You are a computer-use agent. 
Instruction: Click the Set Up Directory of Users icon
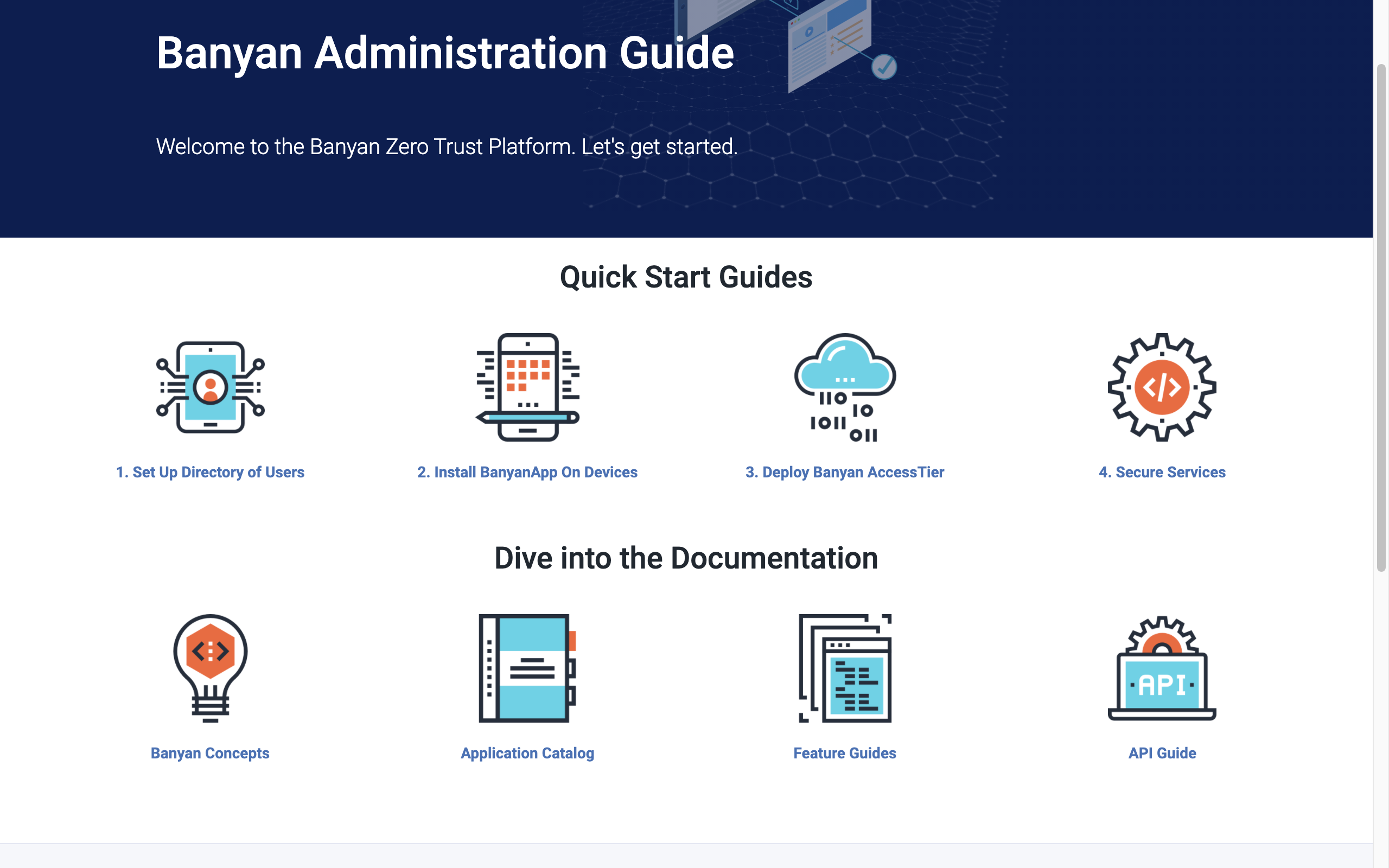210,387
